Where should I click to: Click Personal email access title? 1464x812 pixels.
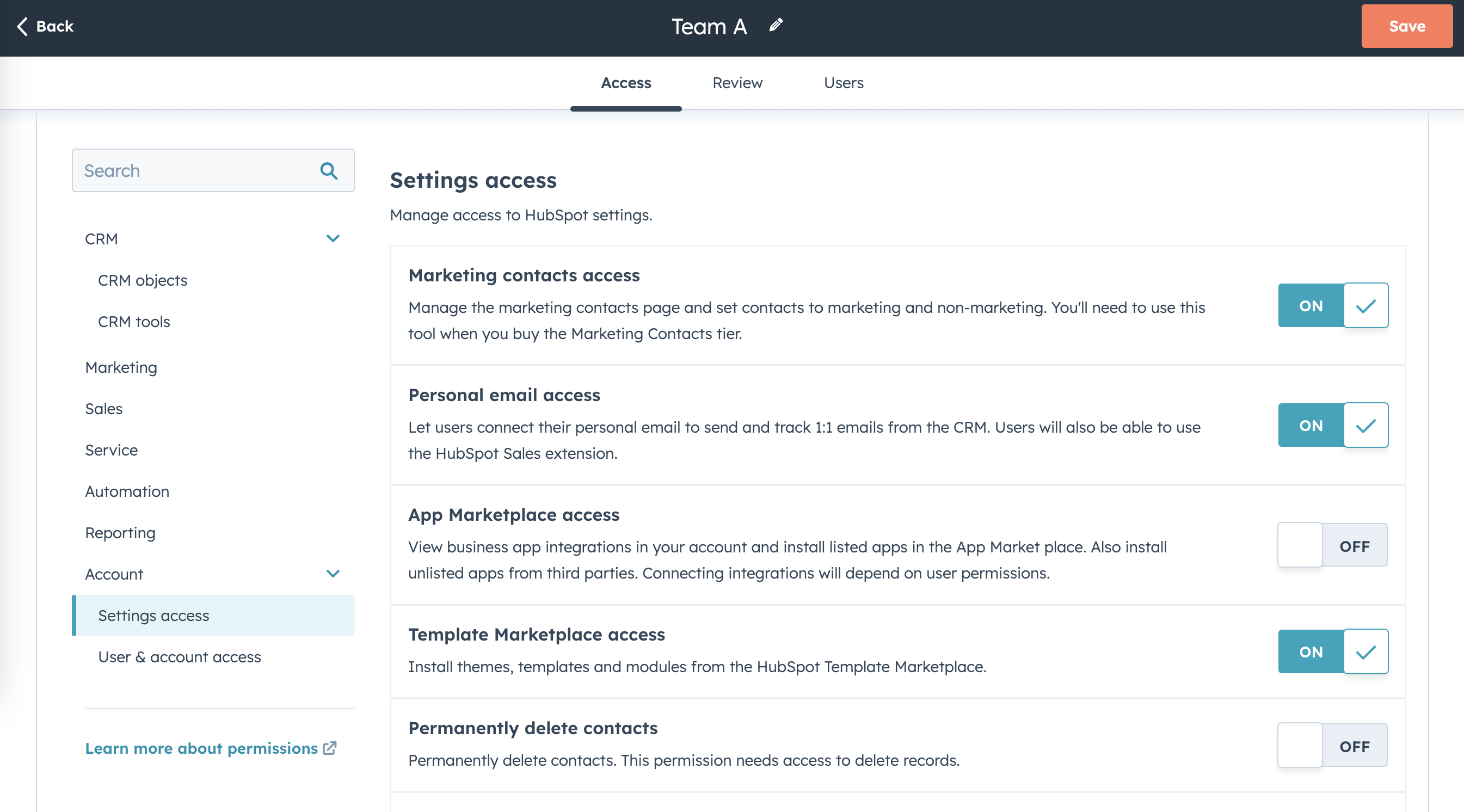(x=504, y=395)
